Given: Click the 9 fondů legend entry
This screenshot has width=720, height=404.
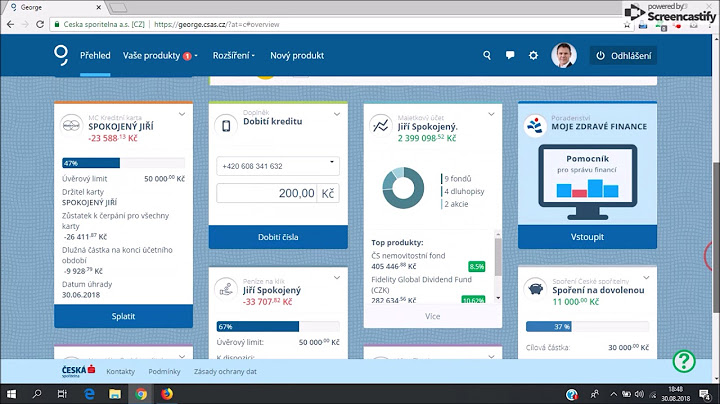Looking at the screenshot, I should (x=457, y=179).
